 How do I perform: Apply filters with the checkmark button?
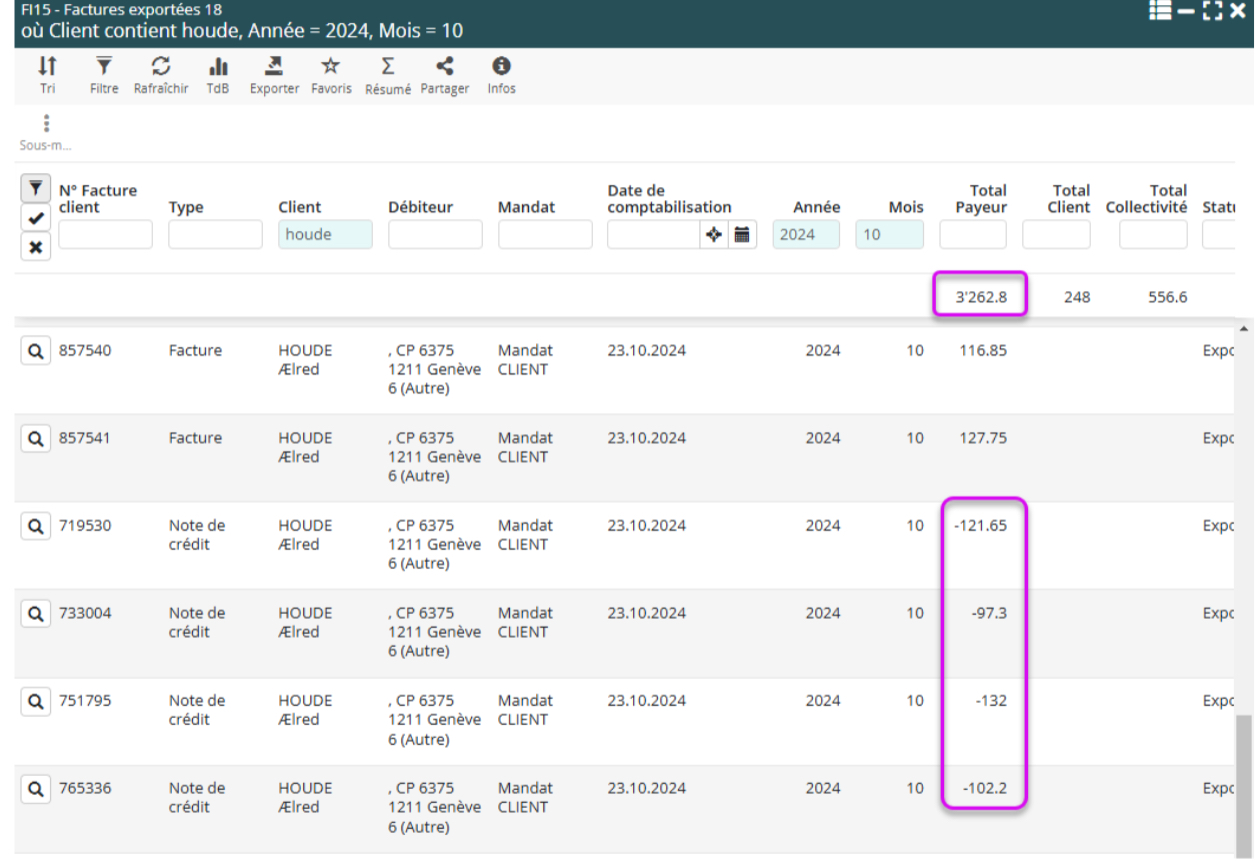[35, 218]
